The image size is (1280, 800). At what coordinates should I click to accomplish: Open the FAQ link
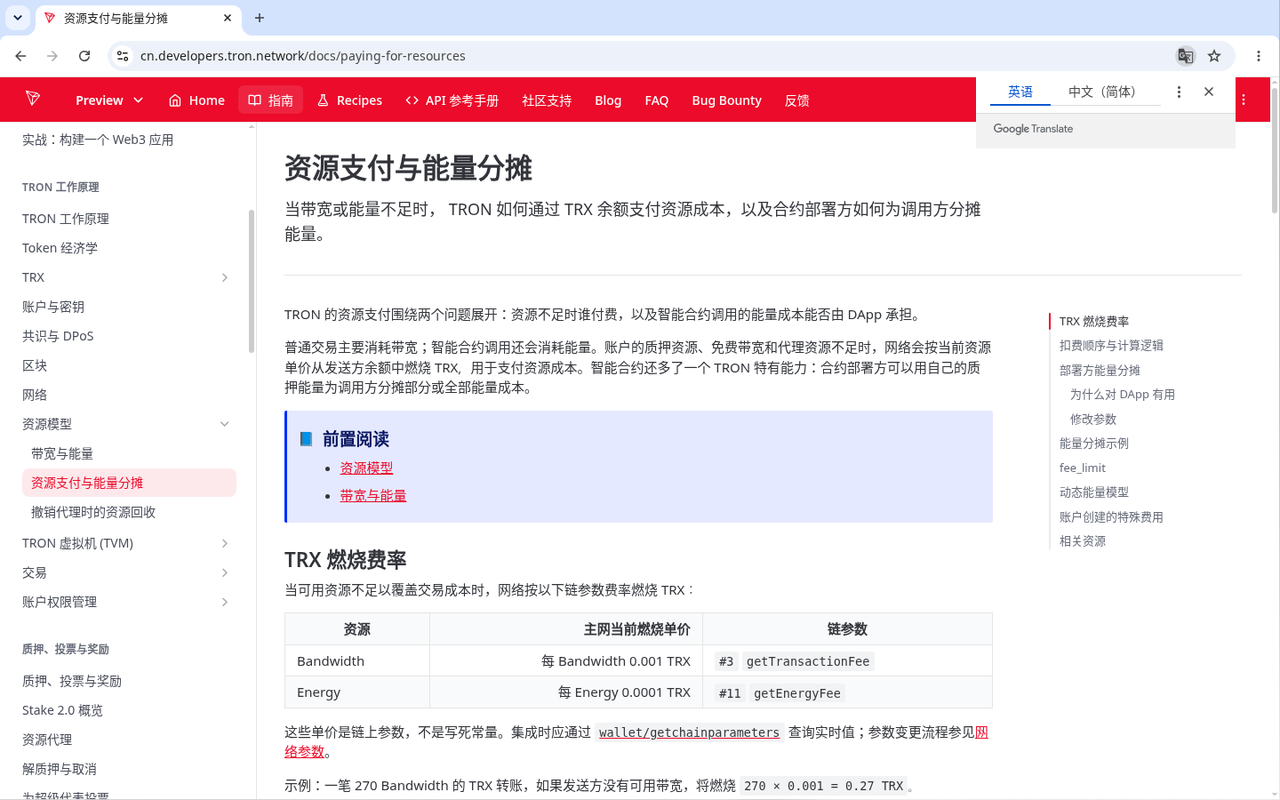coord(657,100)
